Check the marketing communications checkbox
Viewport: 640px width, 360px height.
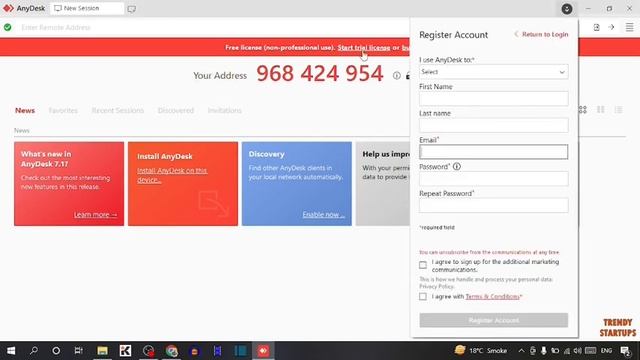(423, 265)
